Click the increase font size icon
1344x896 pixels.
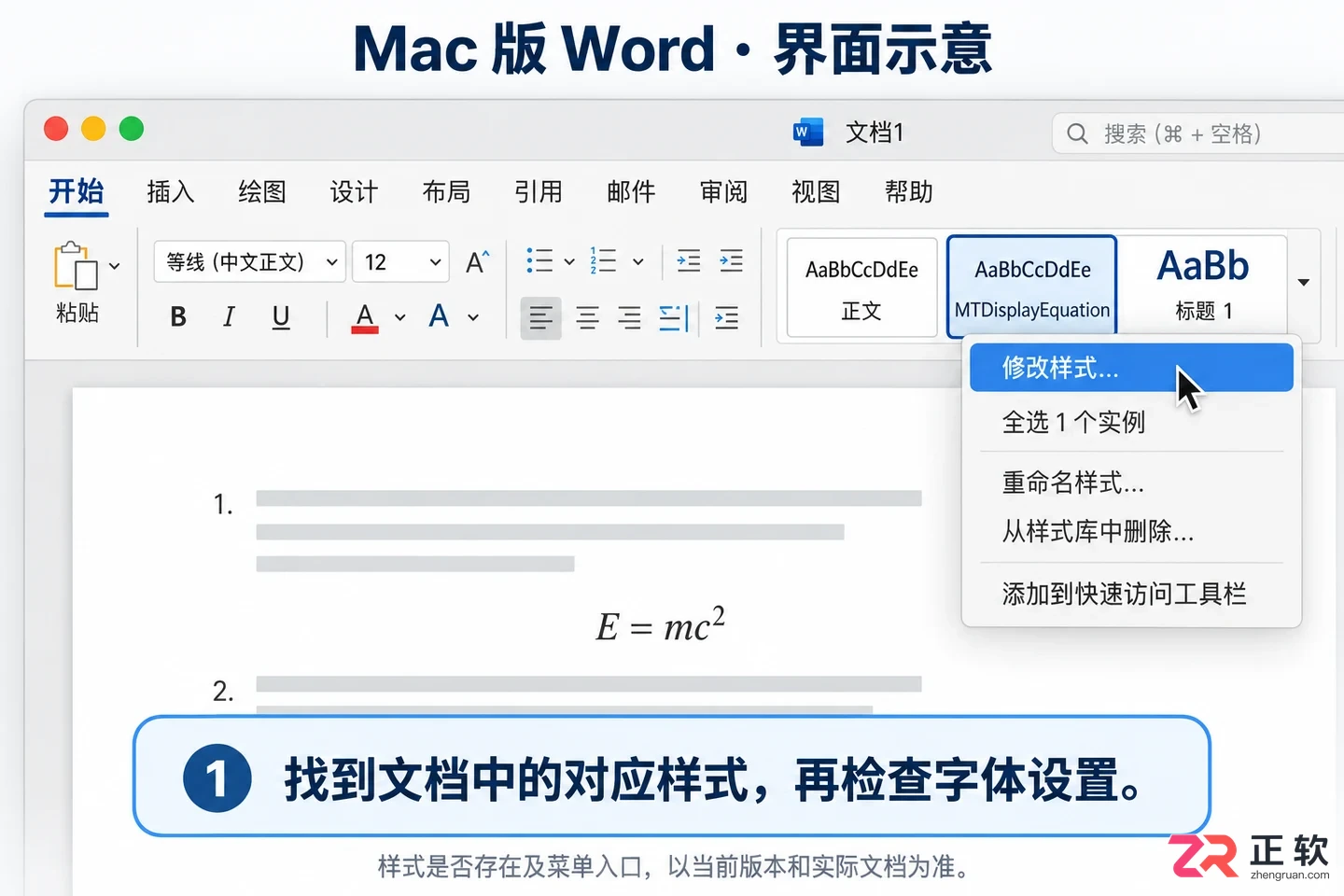coord(477,262)
